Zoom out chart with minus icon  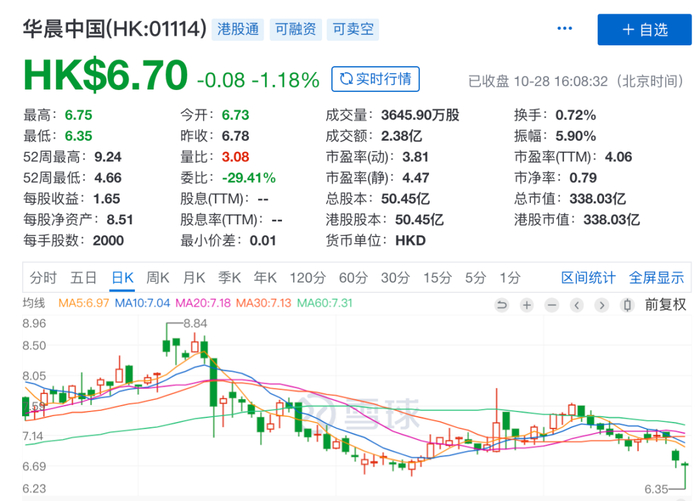pyautogui.click(x=552, y=305)
